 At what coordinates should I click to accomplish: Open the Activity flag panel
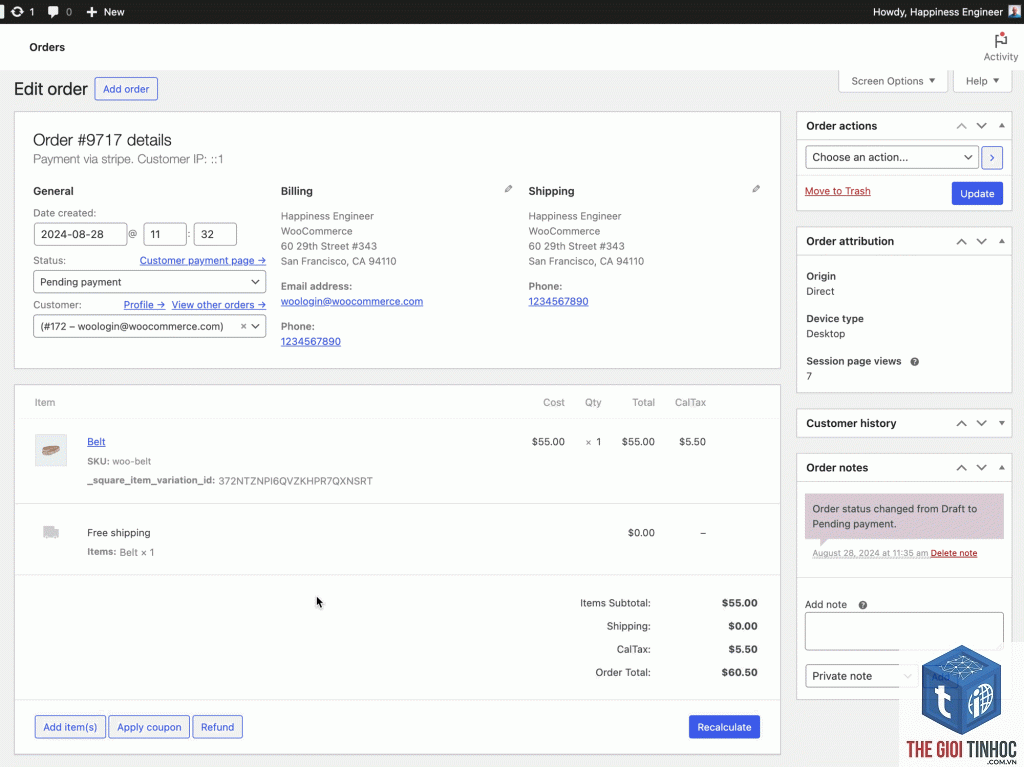point(1000,47)
